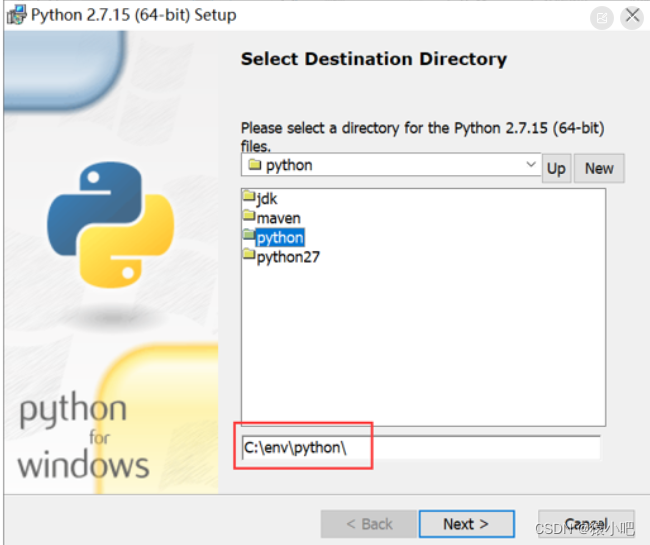The width and height of the screenshot is (650, 545).
Task: Select the highlighted python folder
Action: [280, 238]
